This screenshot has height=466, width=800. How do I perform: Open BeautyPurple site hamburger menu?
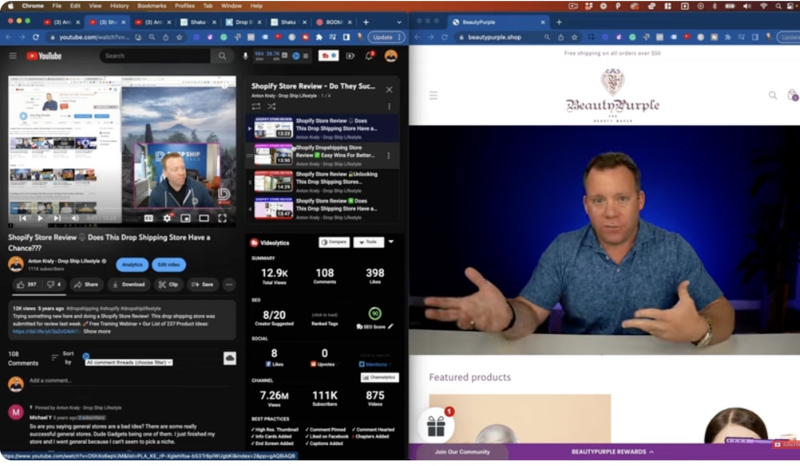click(x=433, y=95)
